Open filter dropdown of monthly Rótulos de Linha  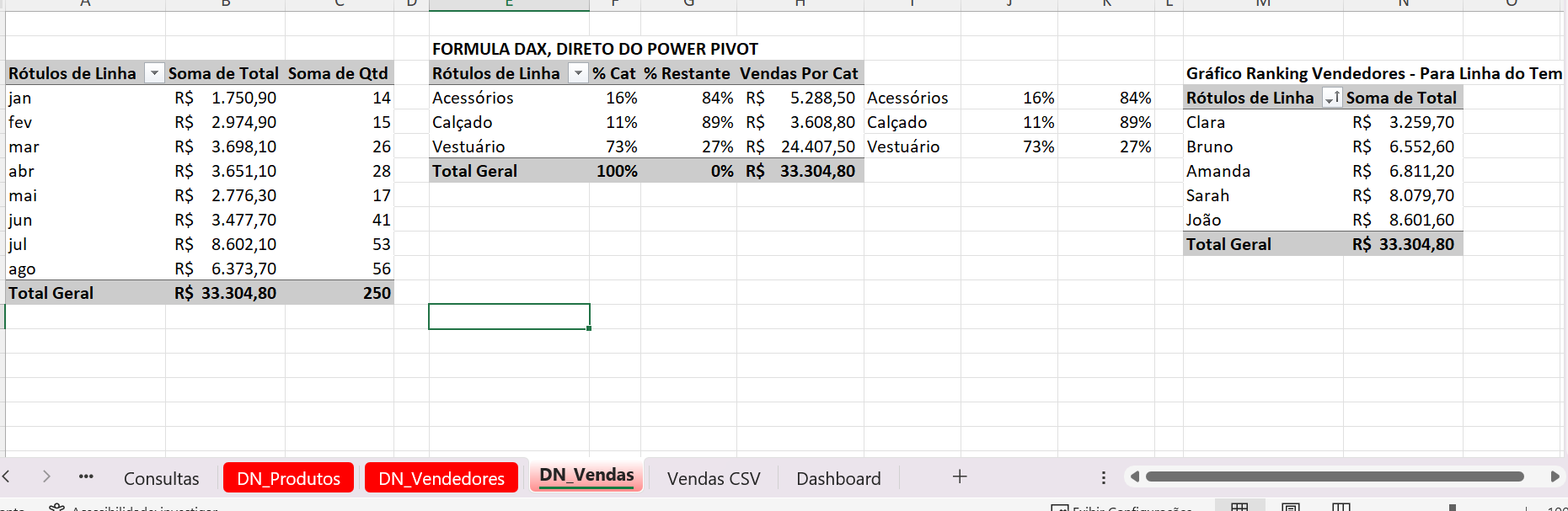154,73
